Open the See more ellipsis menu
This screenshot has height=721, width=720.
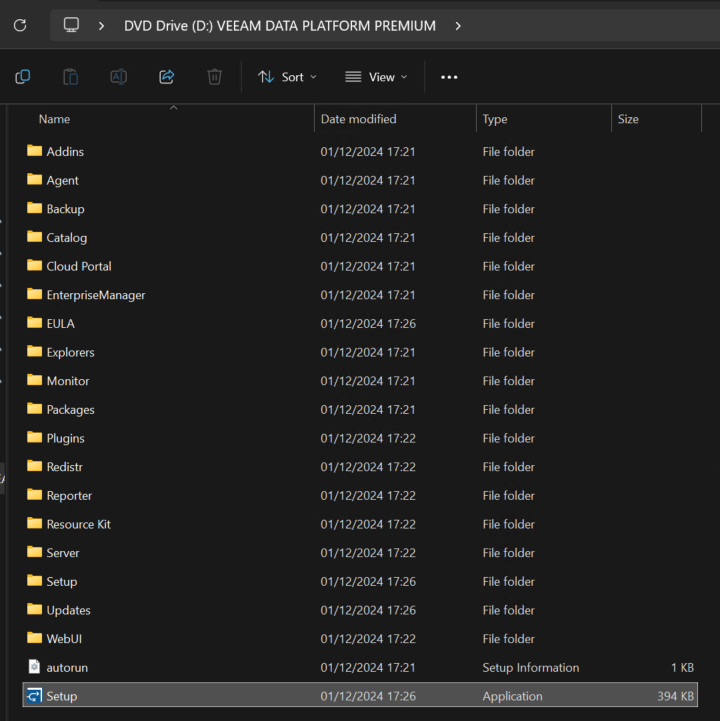pos(449,77)
